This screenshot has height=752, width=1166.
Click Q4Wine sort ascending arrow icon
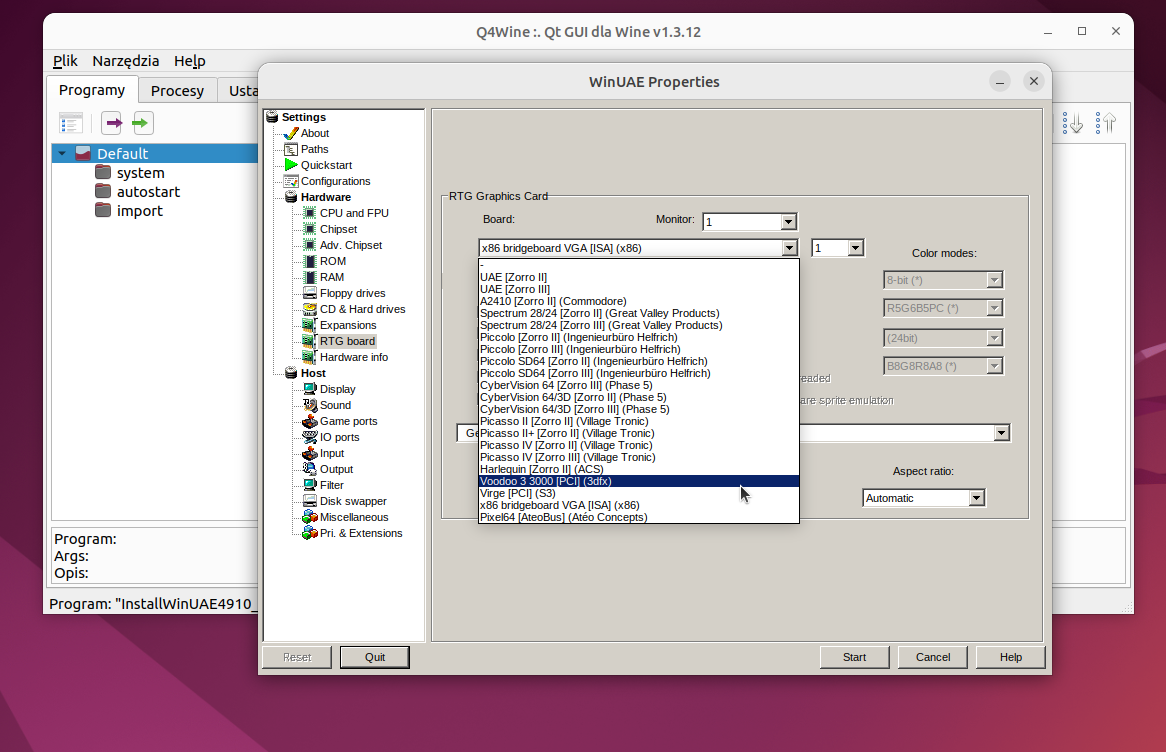(x=1107, y=123)
